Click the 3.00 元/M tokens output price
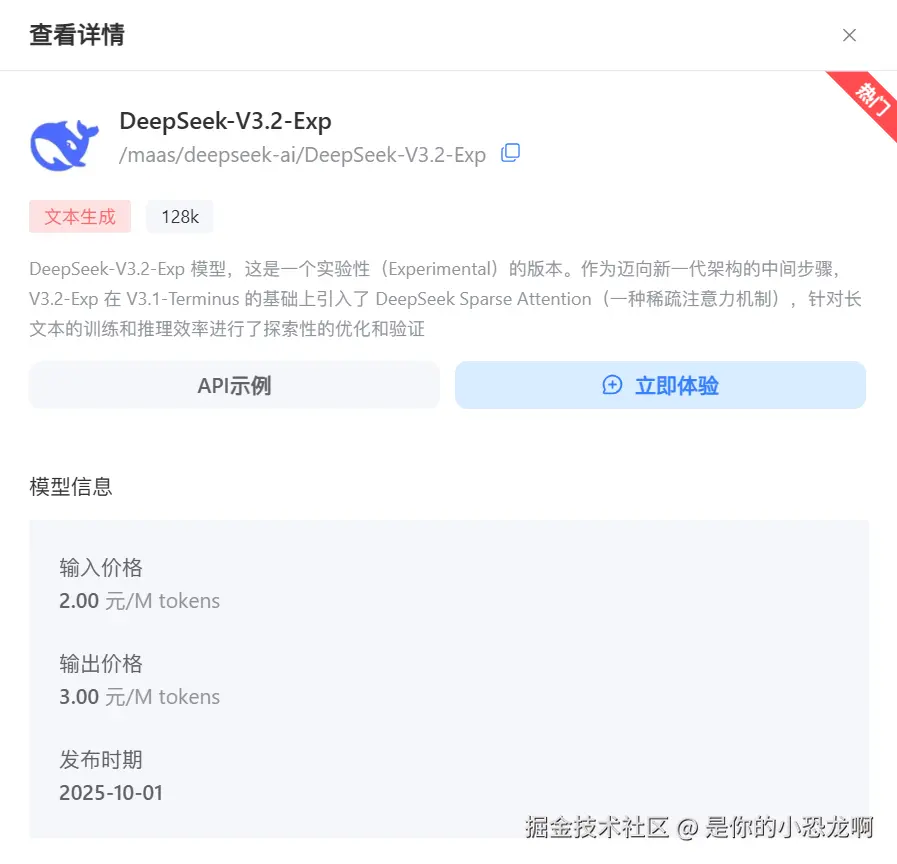Screen dimensions: 897x864 coord(140,697)
